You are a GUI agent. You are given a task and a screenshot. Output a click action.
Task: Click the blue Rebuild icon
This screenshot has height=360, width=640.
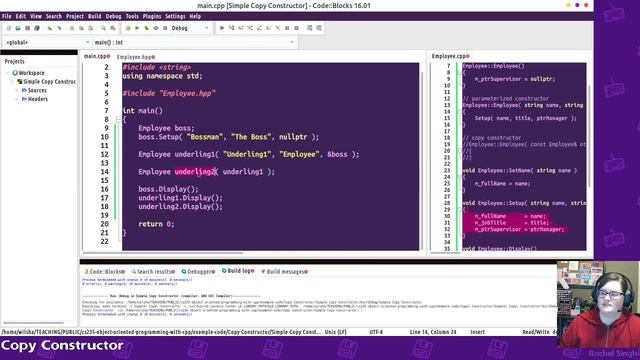click(x=156, y=28)
